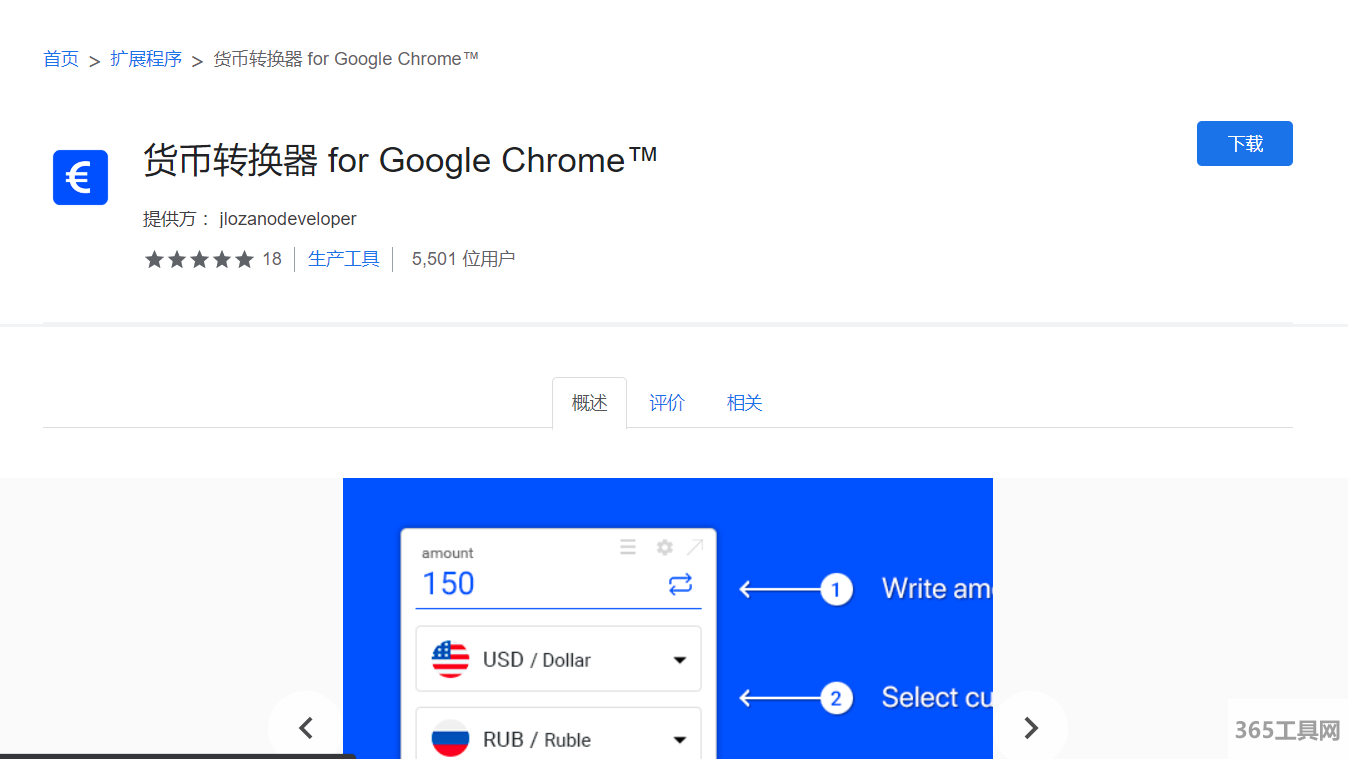1348x759 pixels.
Task: Open the 扩展程序 breadcrumb link
Action: (x=146, y=59)
